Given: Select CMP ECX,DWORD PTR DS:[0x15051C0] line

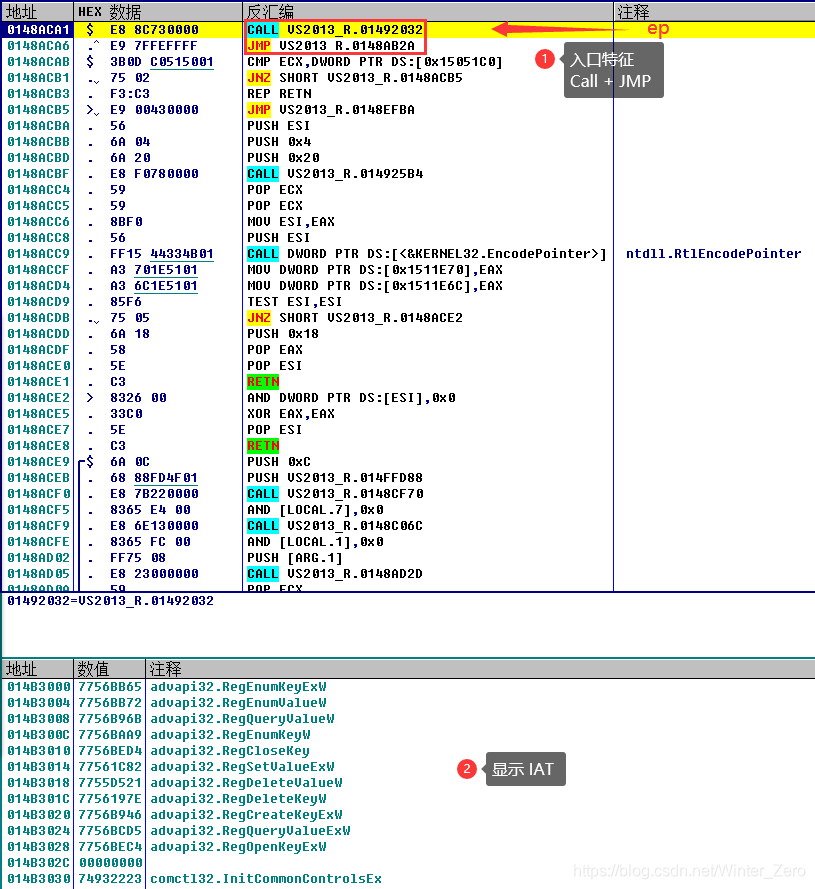Looking at the screenshot, I should tap(375, 61).
